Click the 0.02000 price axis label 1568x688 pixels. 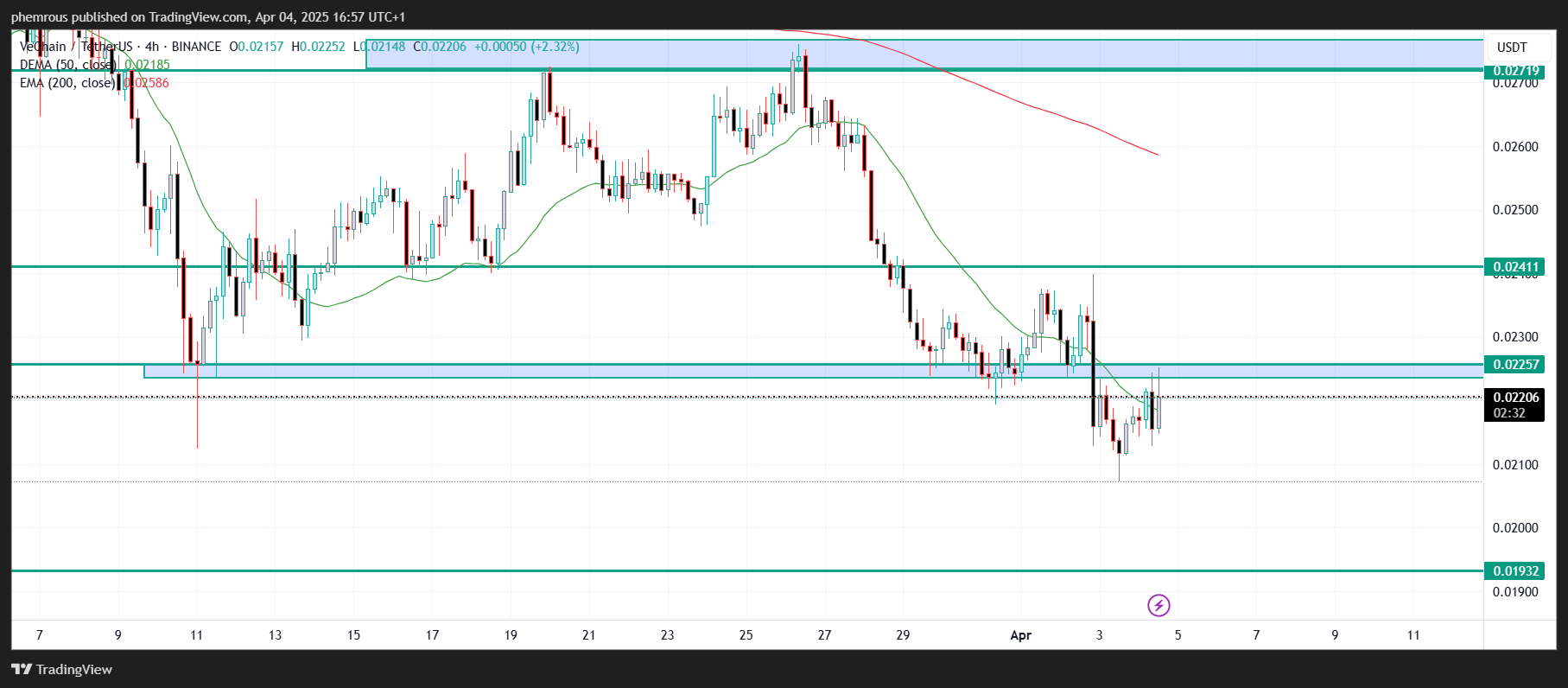point(1515,528)
